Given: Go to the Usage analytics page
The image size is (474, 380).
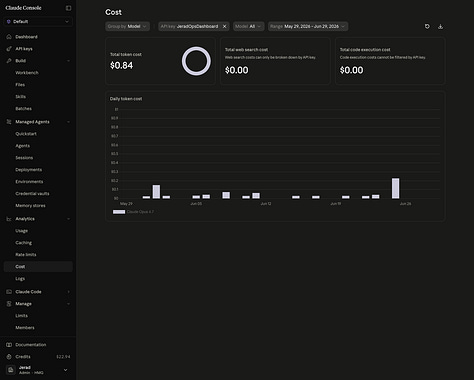Looking at the screenshot, I should click(22, 231).
